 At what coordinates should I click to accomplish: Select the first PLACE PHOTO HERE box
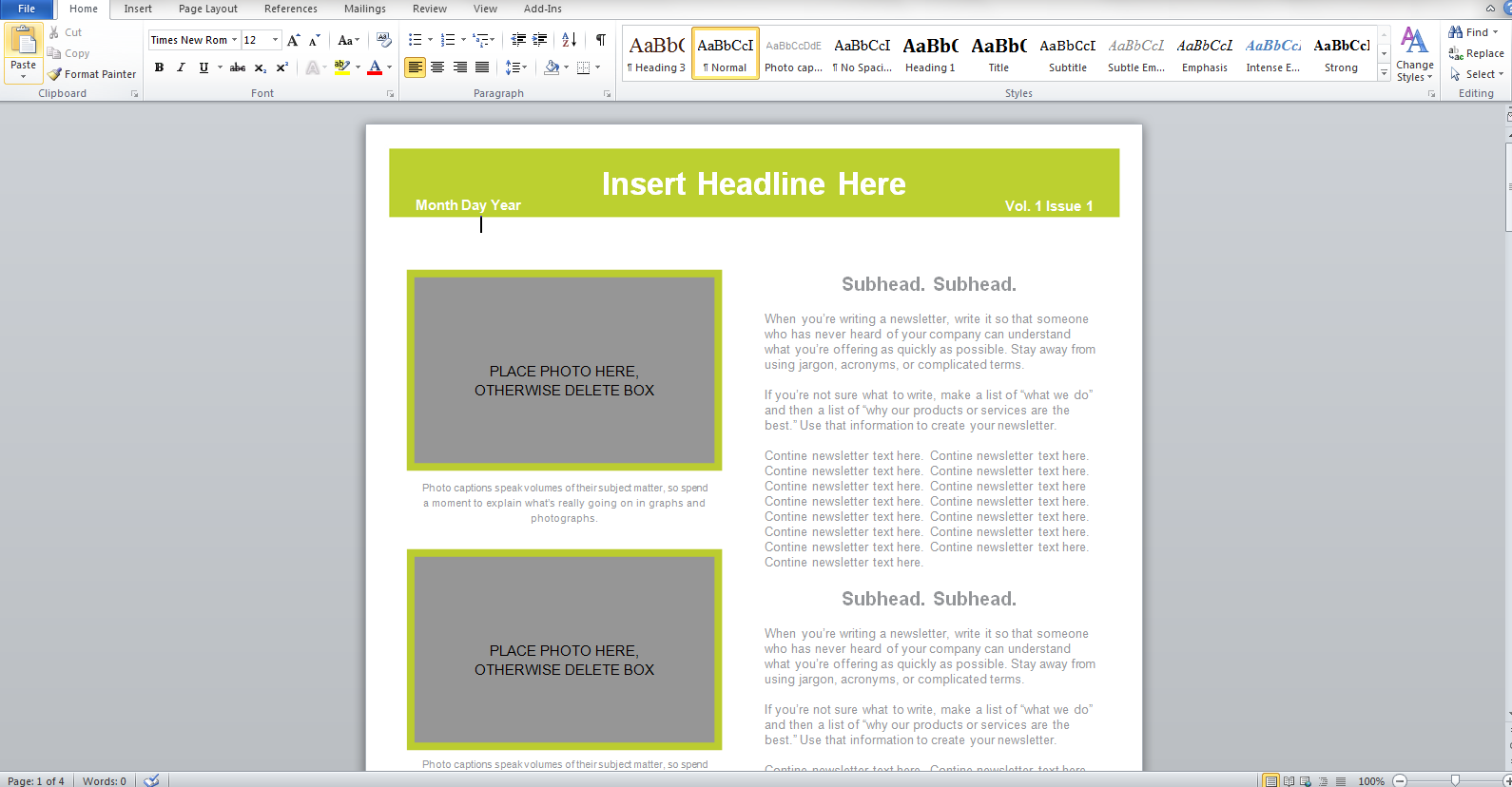point(564,370)
